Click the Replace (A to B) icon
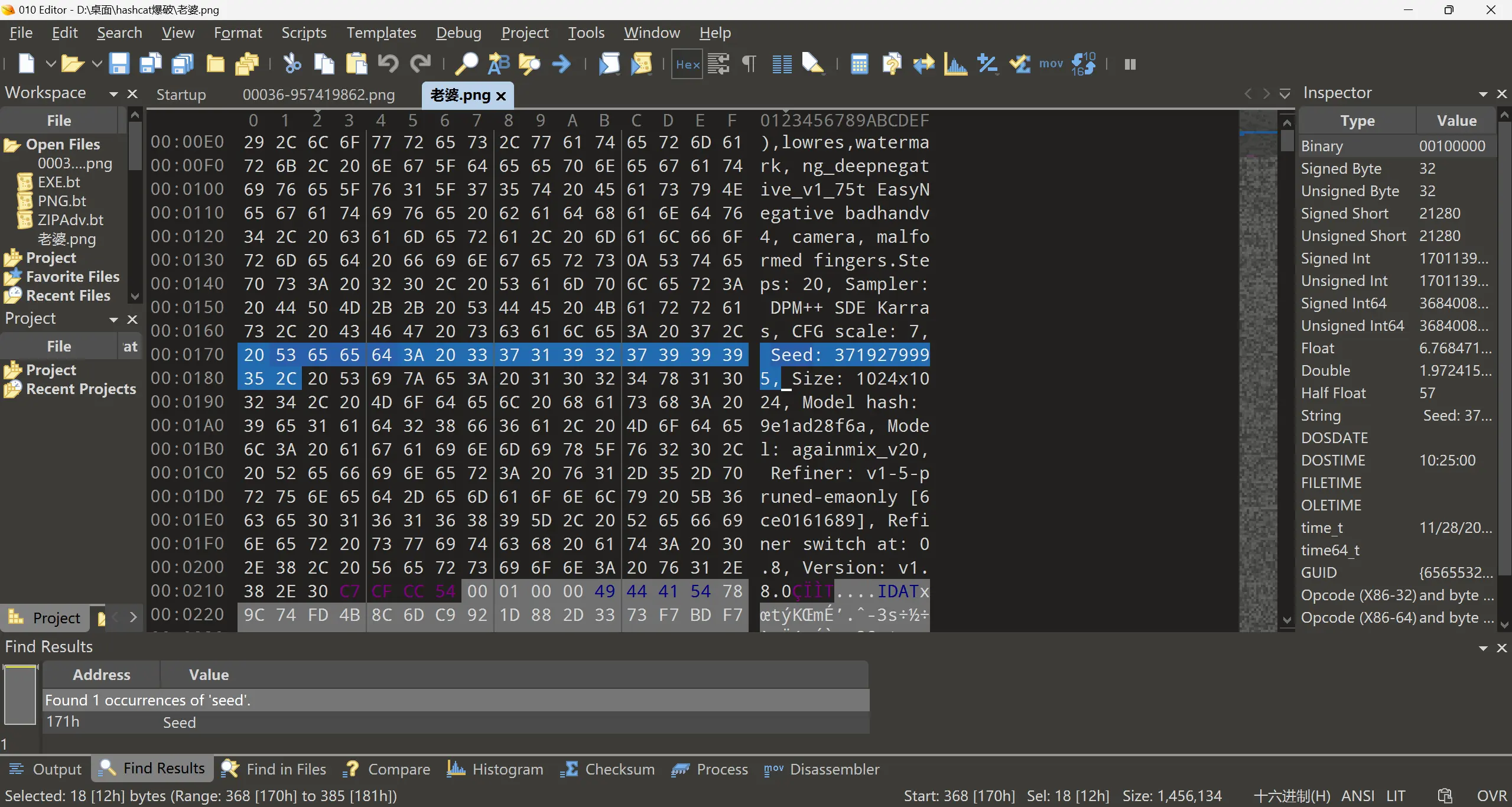1512x807 pixels. click(498, 64)
